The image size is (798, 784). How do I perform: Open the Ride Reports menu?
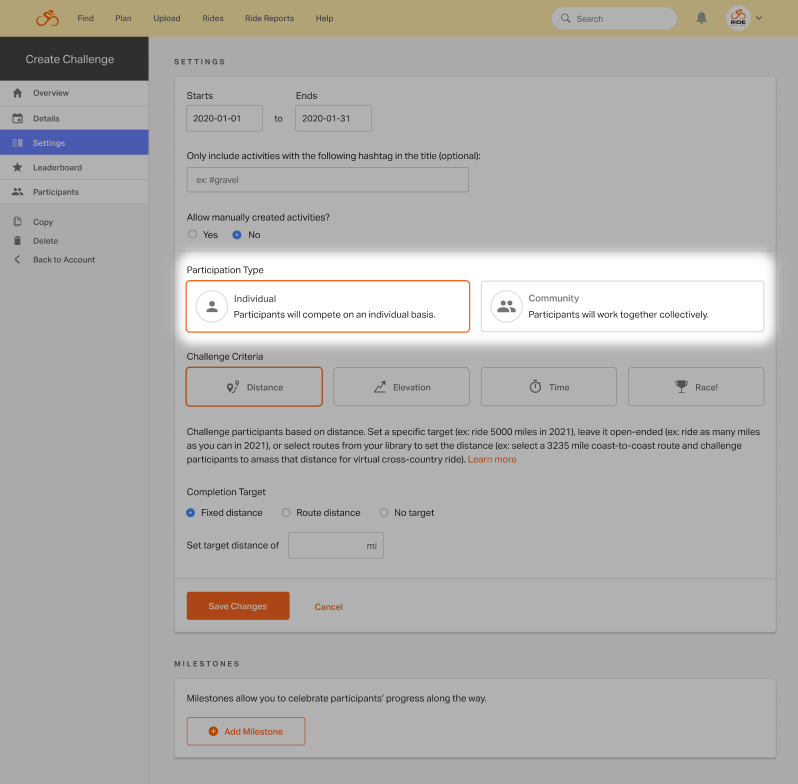269,18
